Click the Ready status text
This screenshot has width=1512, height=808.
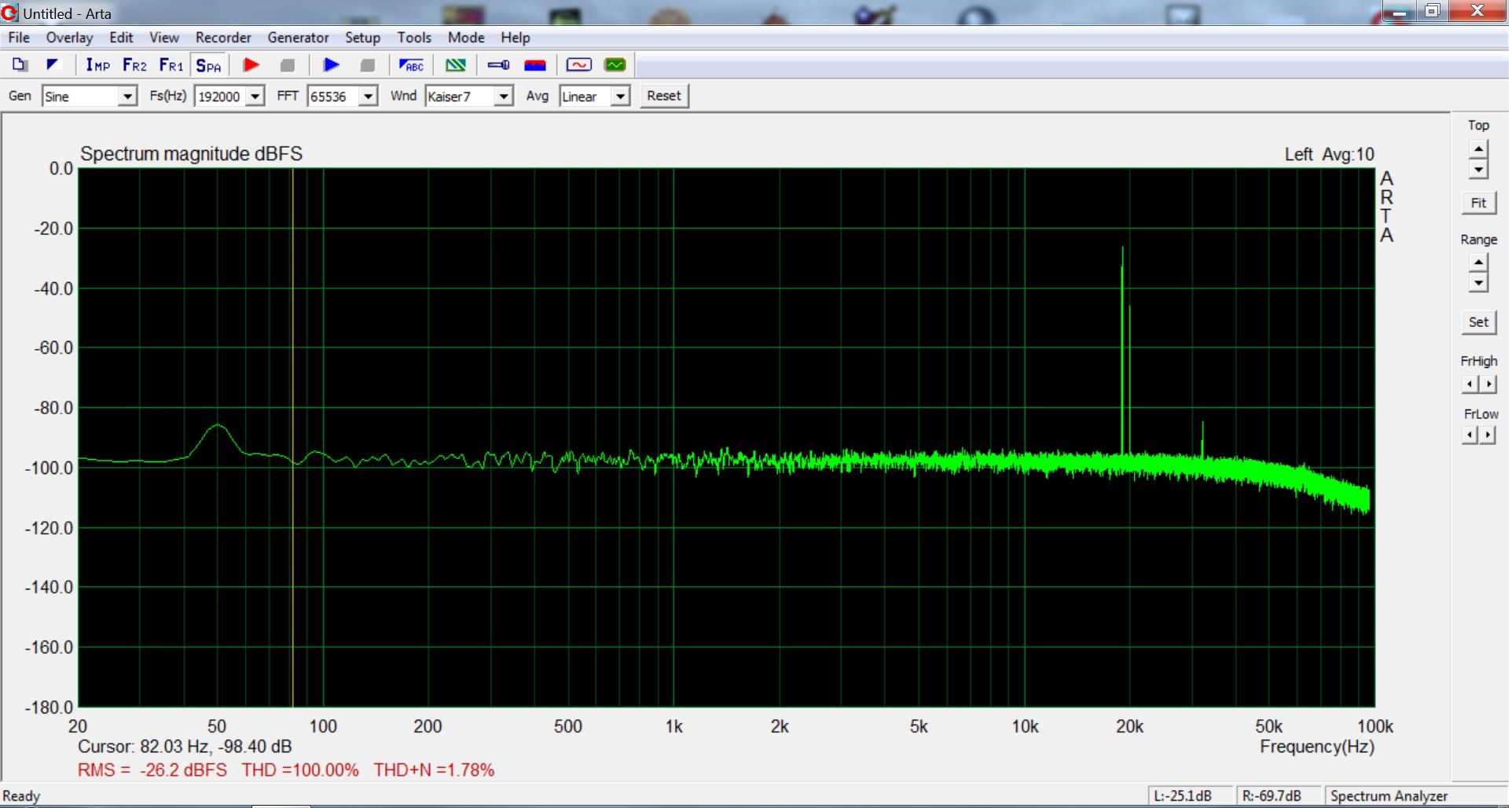(21, 796)
